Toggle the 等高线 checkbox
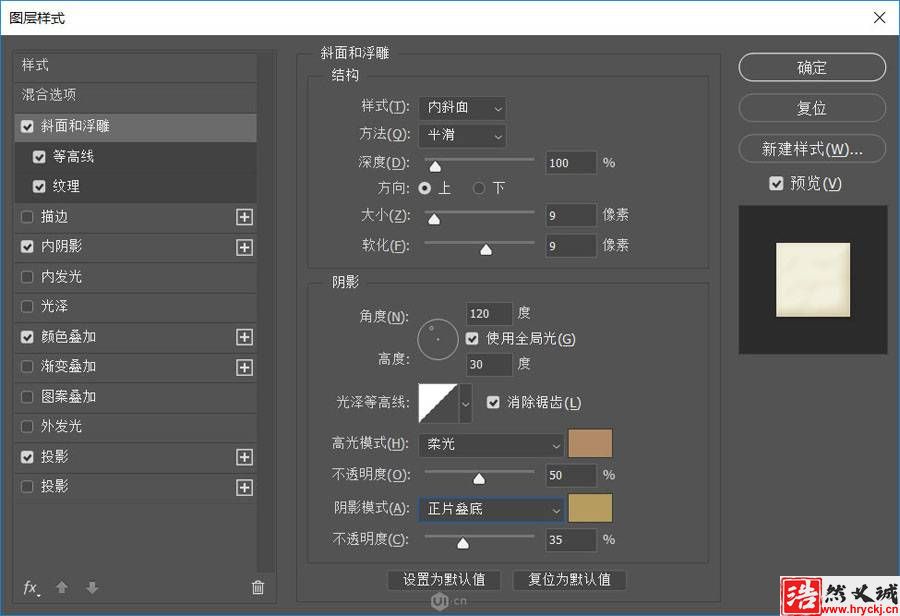 click(x=39, y=157)
